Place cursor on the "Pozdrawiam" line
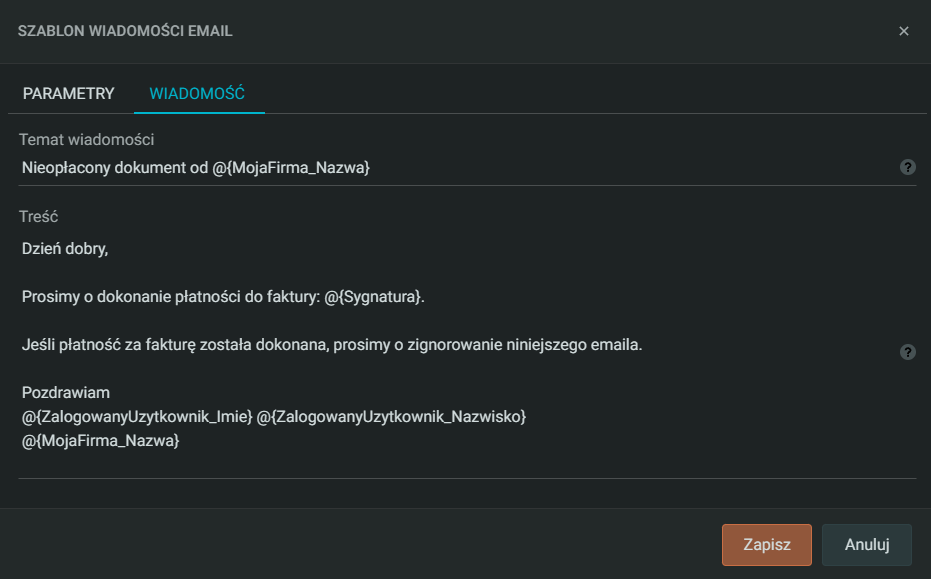The height and width of the screenshot is (579, 931). click(66, 393)
